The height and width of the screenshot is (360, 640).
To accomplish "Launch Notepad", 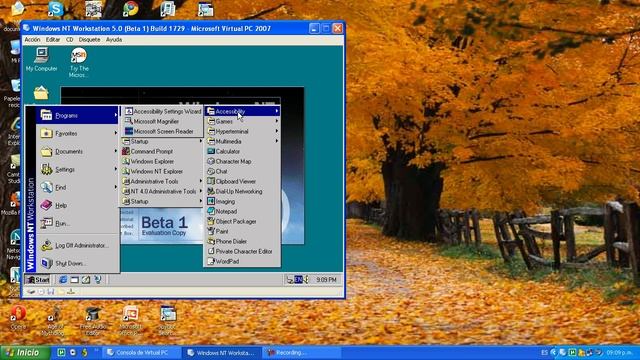I will tap(242, 211).
